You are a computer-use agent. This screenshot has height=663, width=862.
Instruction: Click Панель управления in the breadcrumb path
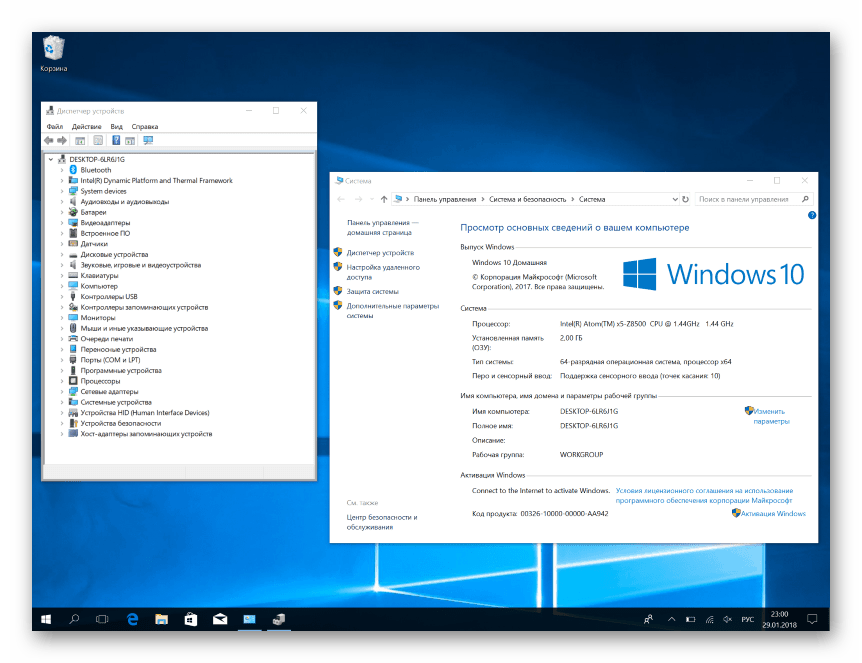(x=445, y=200)
